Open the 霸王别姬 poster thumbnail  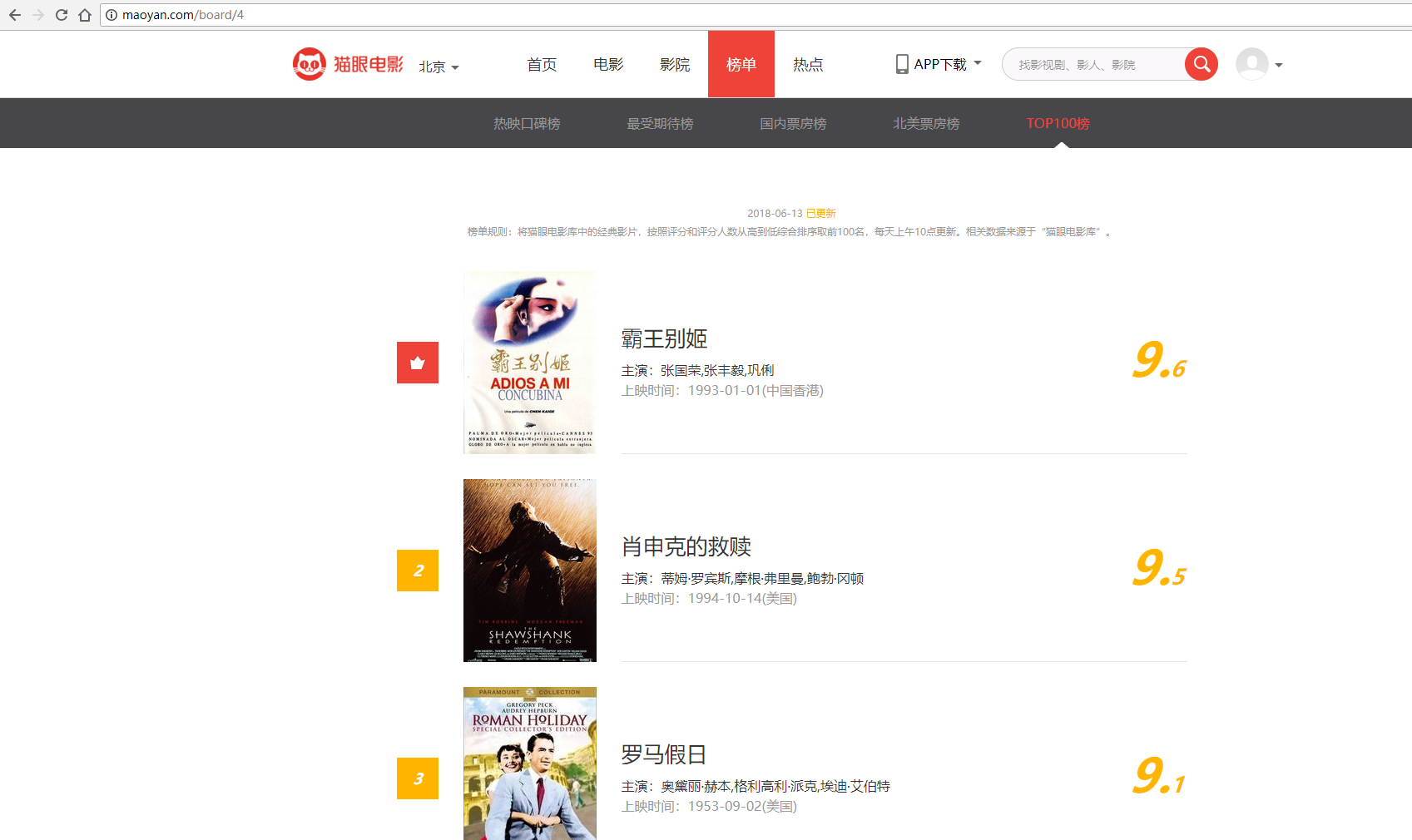pyautogui.click(x=530, y=363)
